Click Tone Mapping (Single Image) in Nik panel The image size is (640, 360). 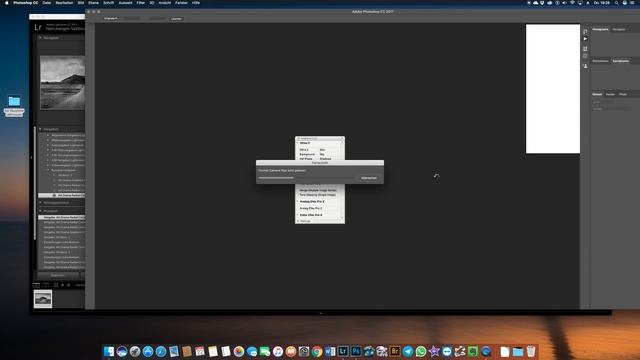point(318,195)
